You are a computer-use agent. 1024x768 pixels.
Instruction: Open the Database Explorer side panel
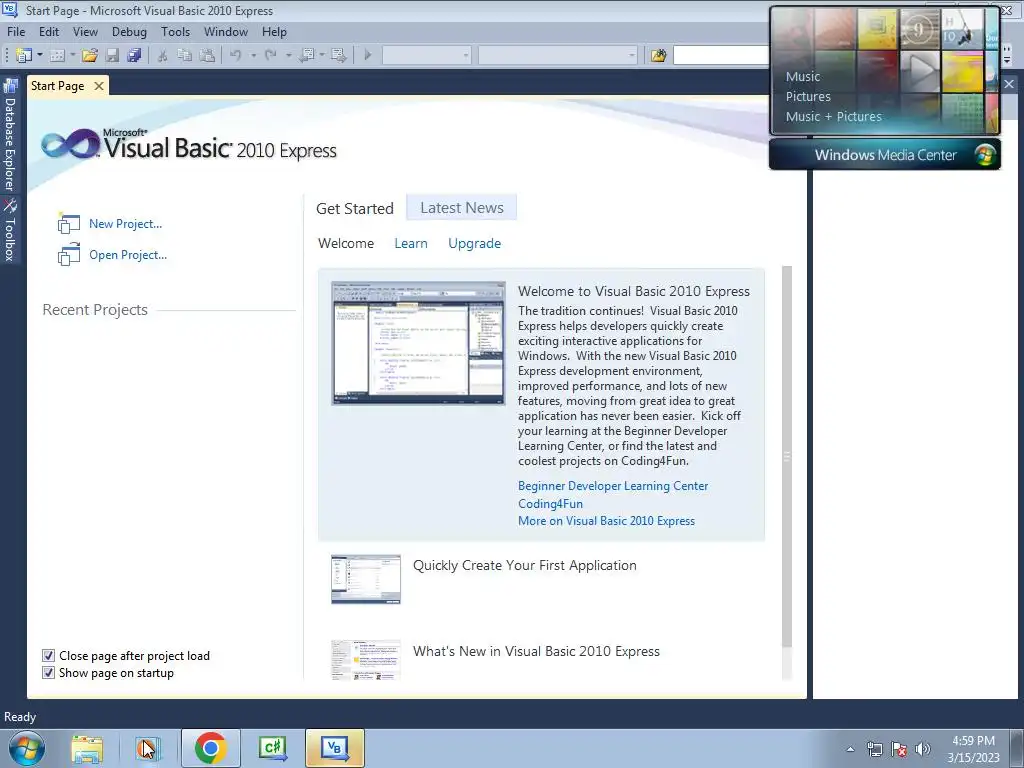(x=10, y=135)
